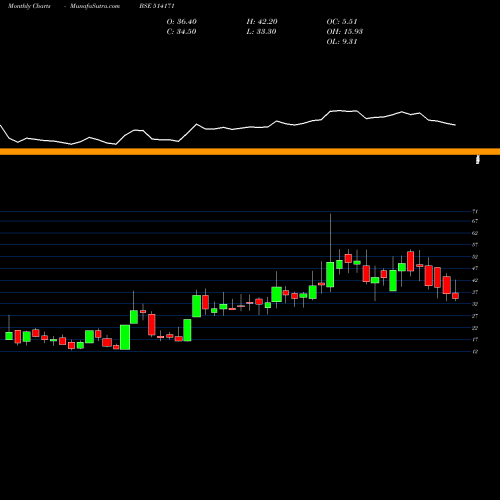Image resolution: width=500 pixels, height=500 pixels.
Task: Select the high value "H: 42.20"
Action: [262, 22]
